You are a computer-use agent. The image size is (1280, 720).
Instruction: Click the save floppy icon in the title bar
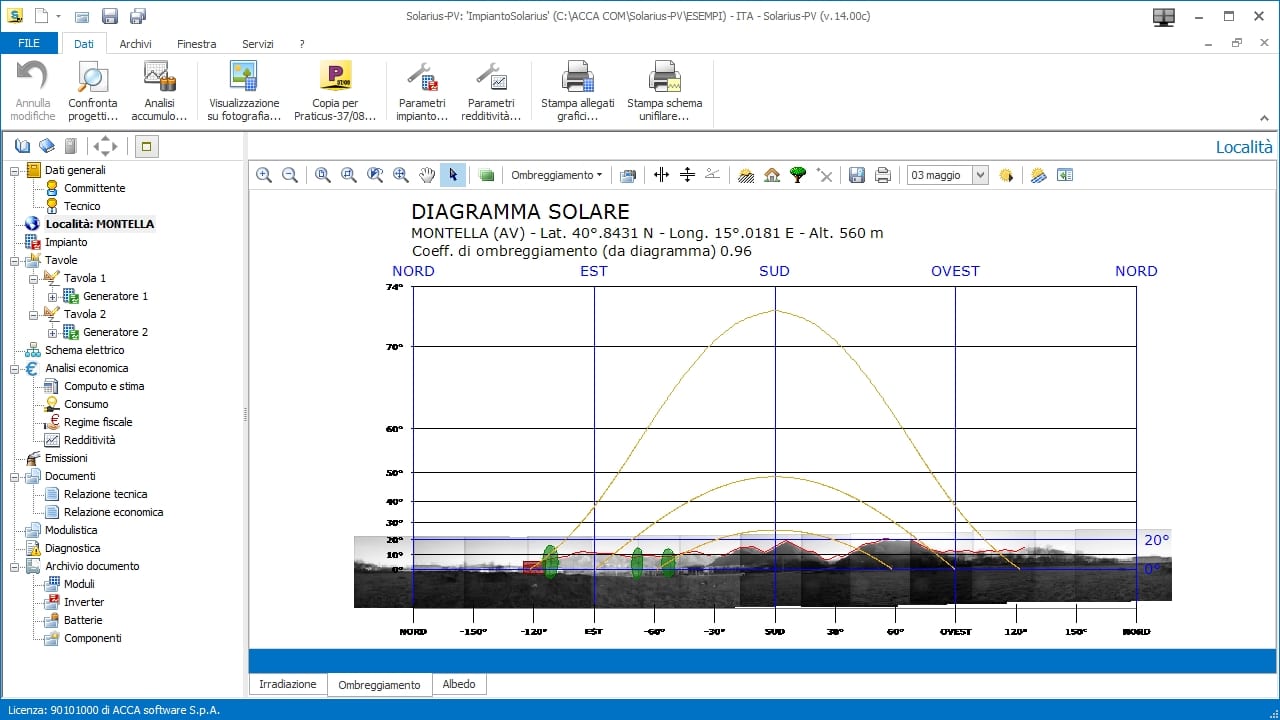(110, 16)
